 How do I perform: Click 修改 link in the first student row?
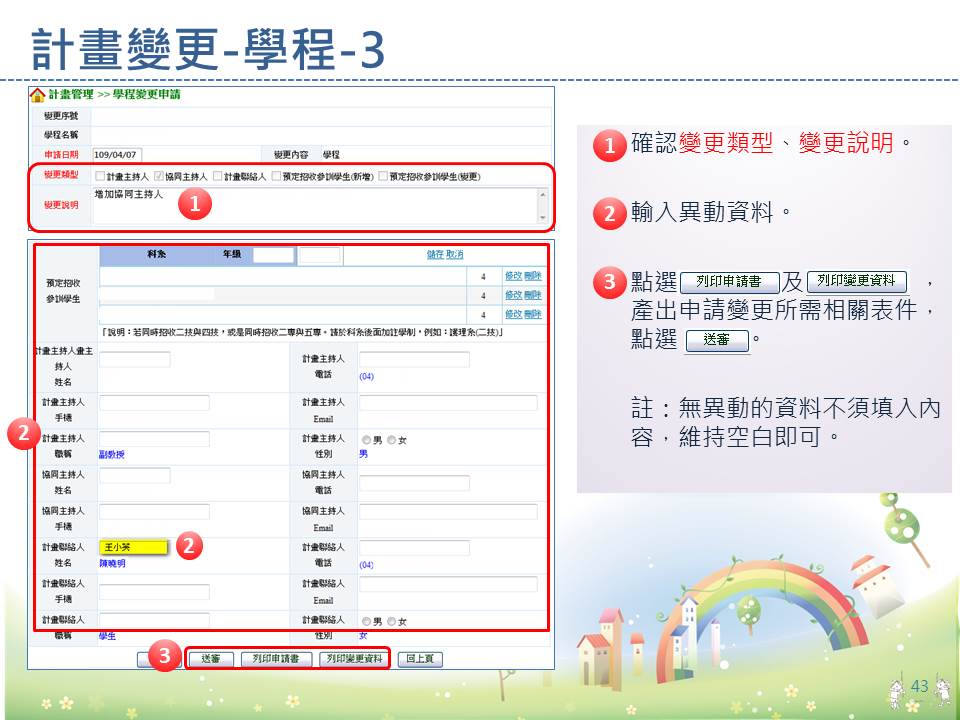pos(512,275)
